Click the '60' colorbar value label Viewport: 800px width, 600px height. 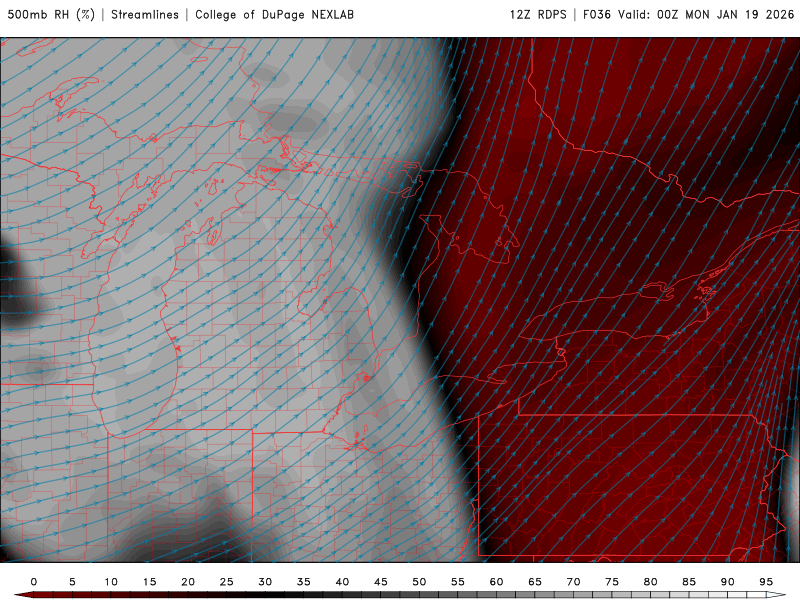click(x=496, y=582)
